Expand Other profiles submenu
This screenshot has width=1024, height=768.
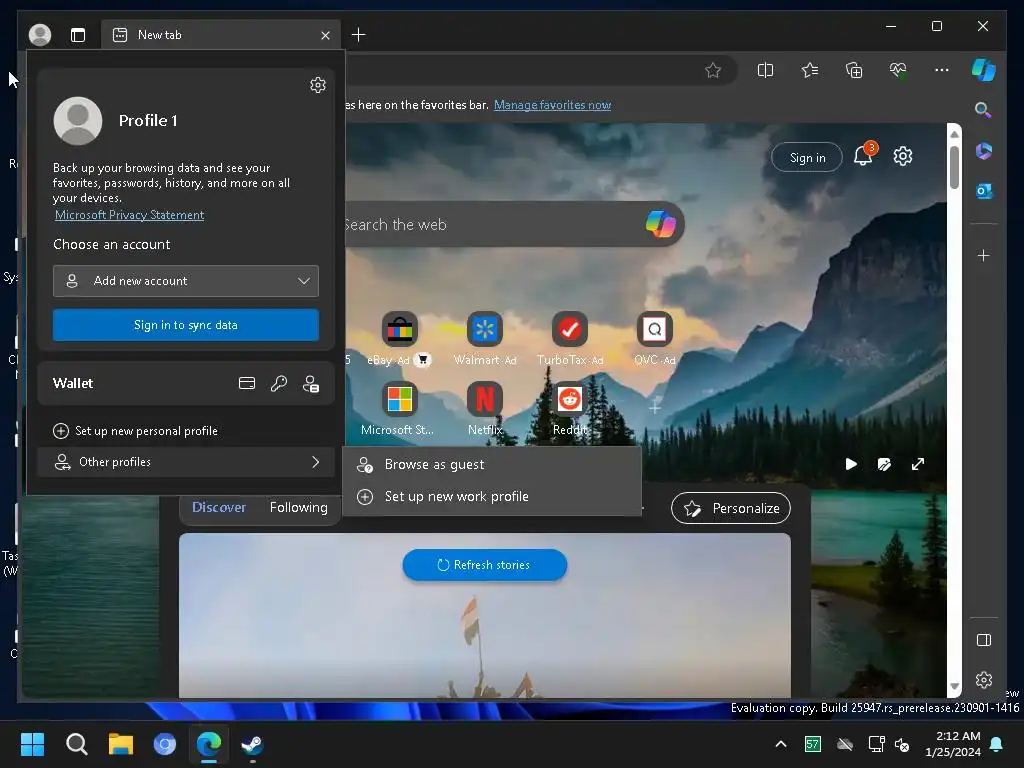[x=186, y=462]
